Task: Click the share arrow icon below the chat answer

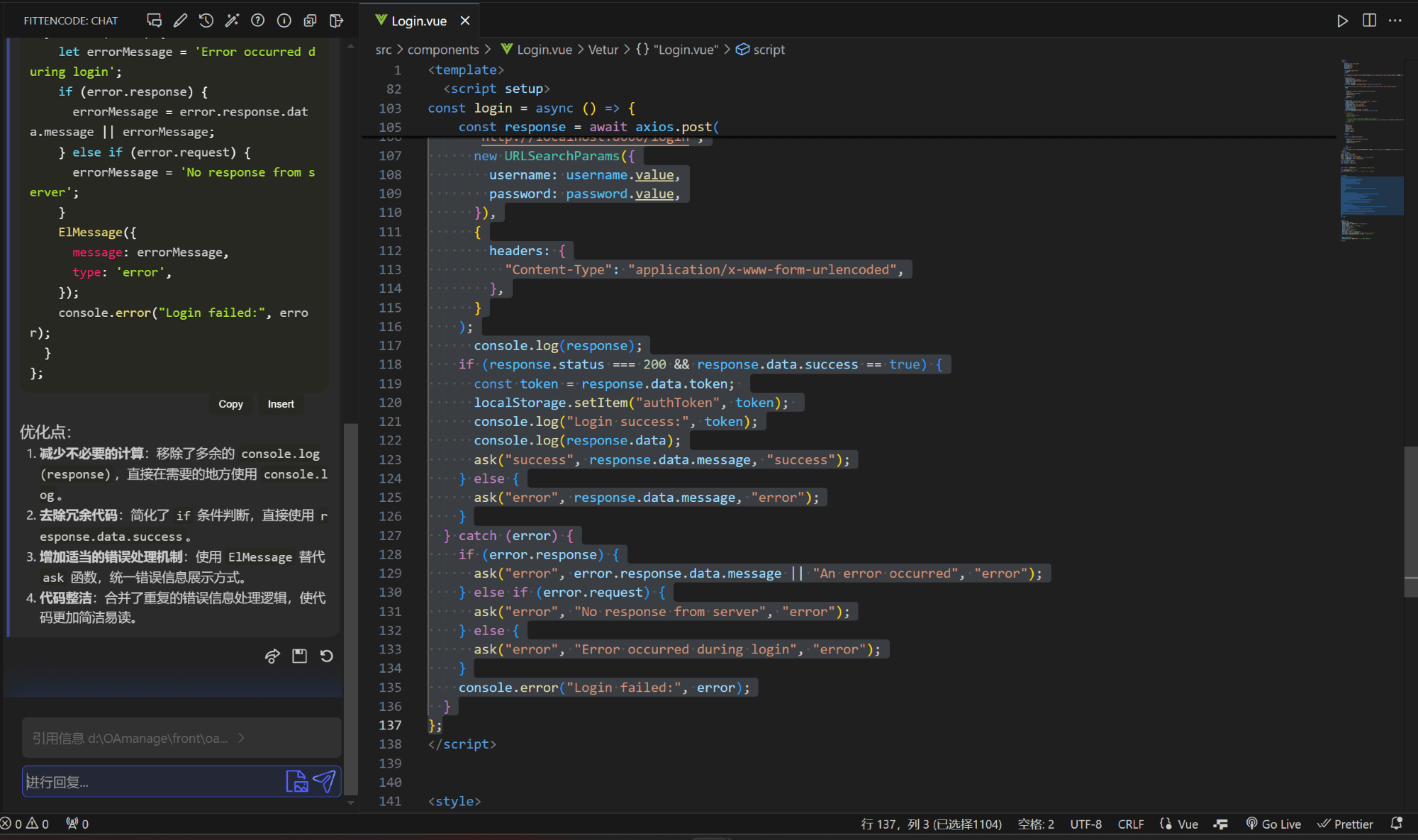Action: click(272, 656)
